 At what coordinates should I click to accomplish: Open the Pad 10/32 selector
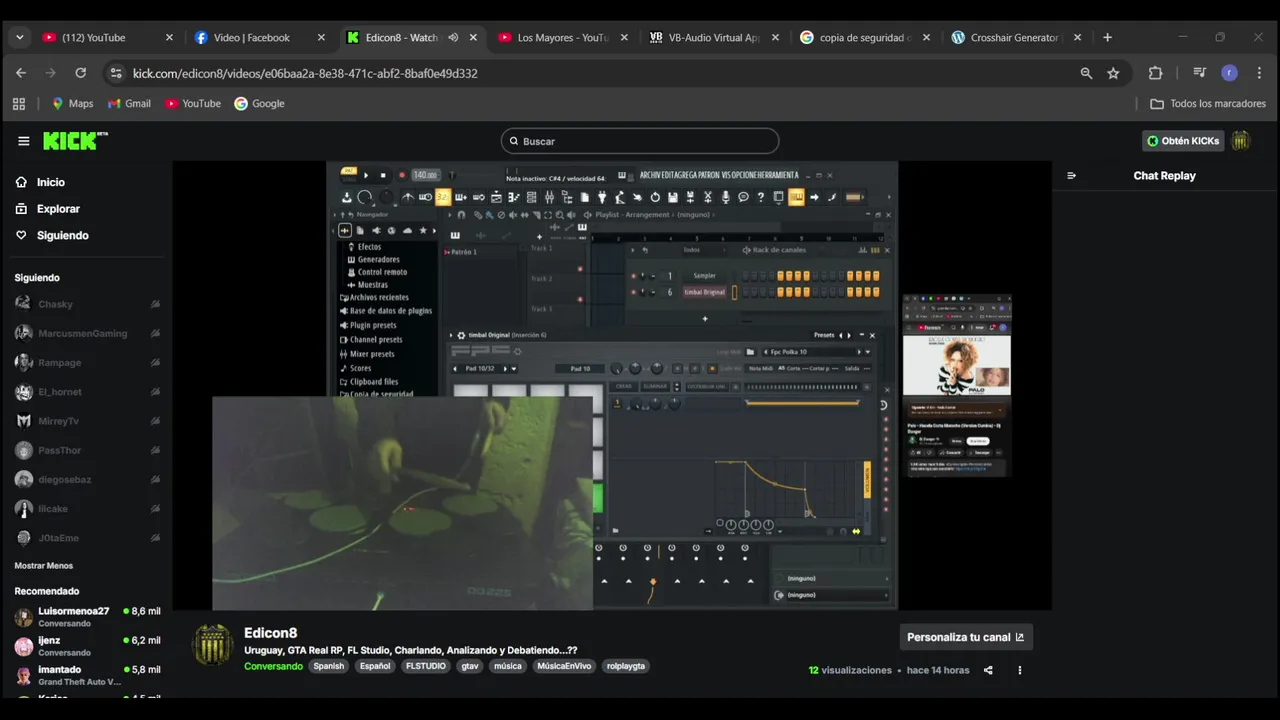pyautogui.click(x=484, y=368)
